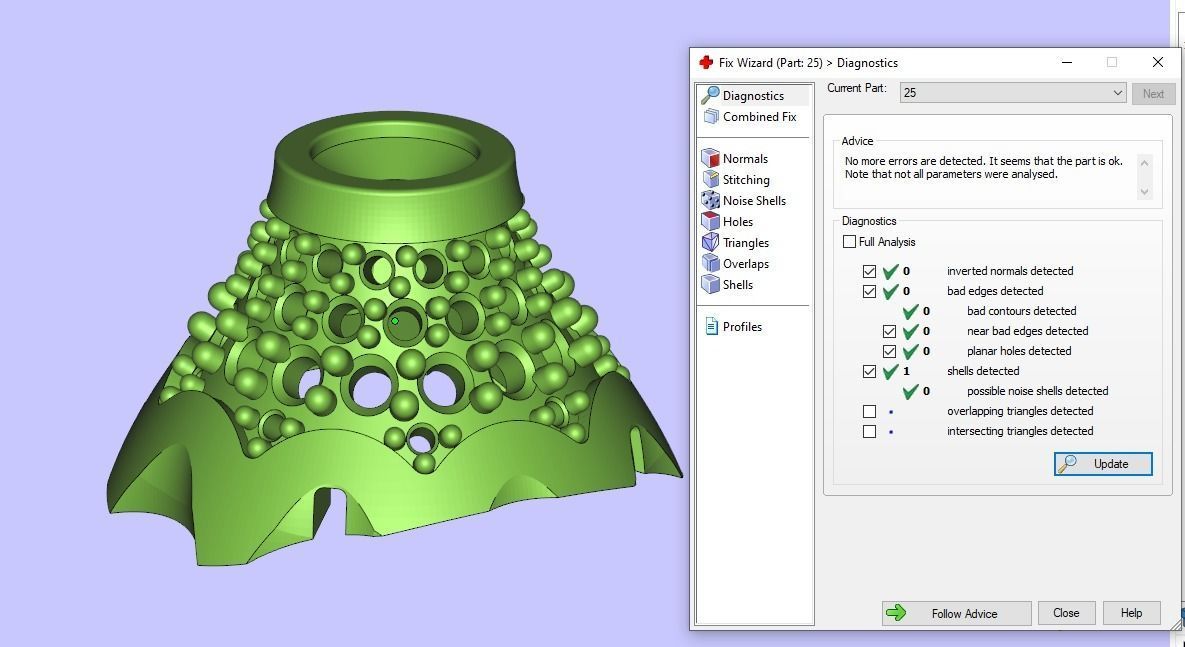
Task: Click the Normals cube icon
Action: point(710,158)
